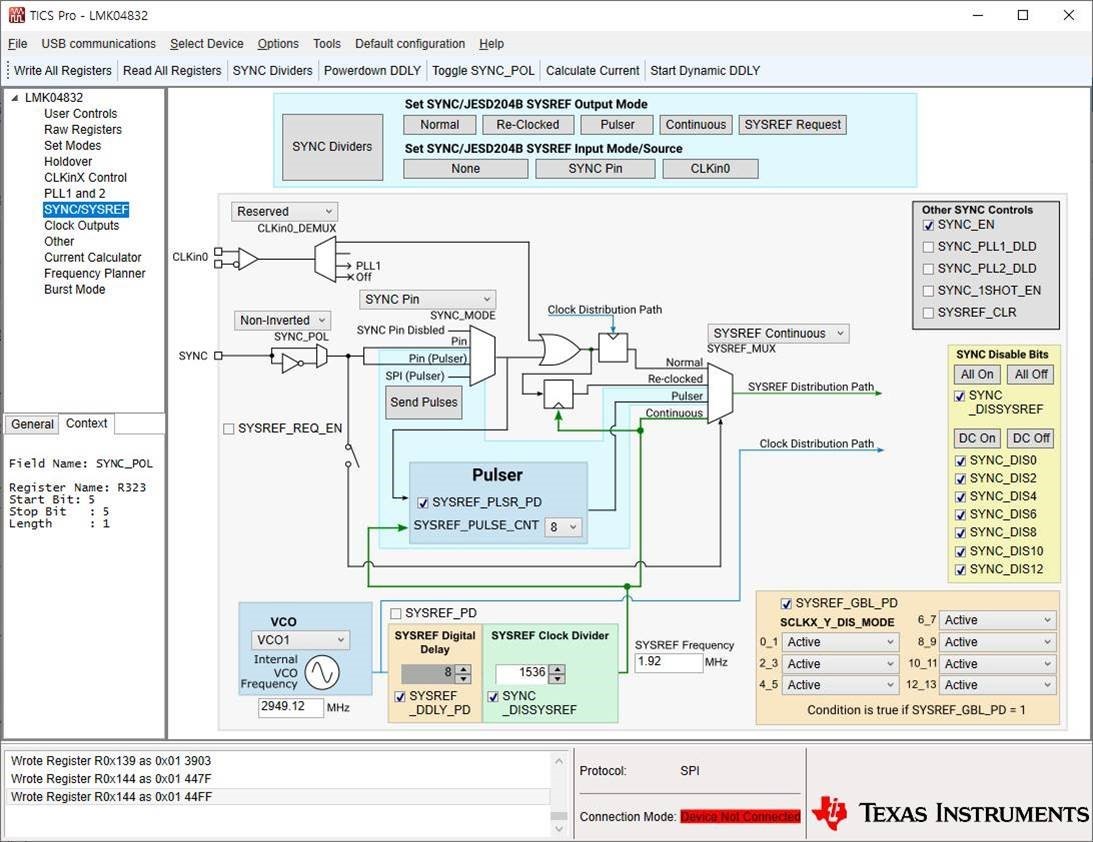
Task: Increment SYSREF Clock Divider value
Action: coord(557,668)
